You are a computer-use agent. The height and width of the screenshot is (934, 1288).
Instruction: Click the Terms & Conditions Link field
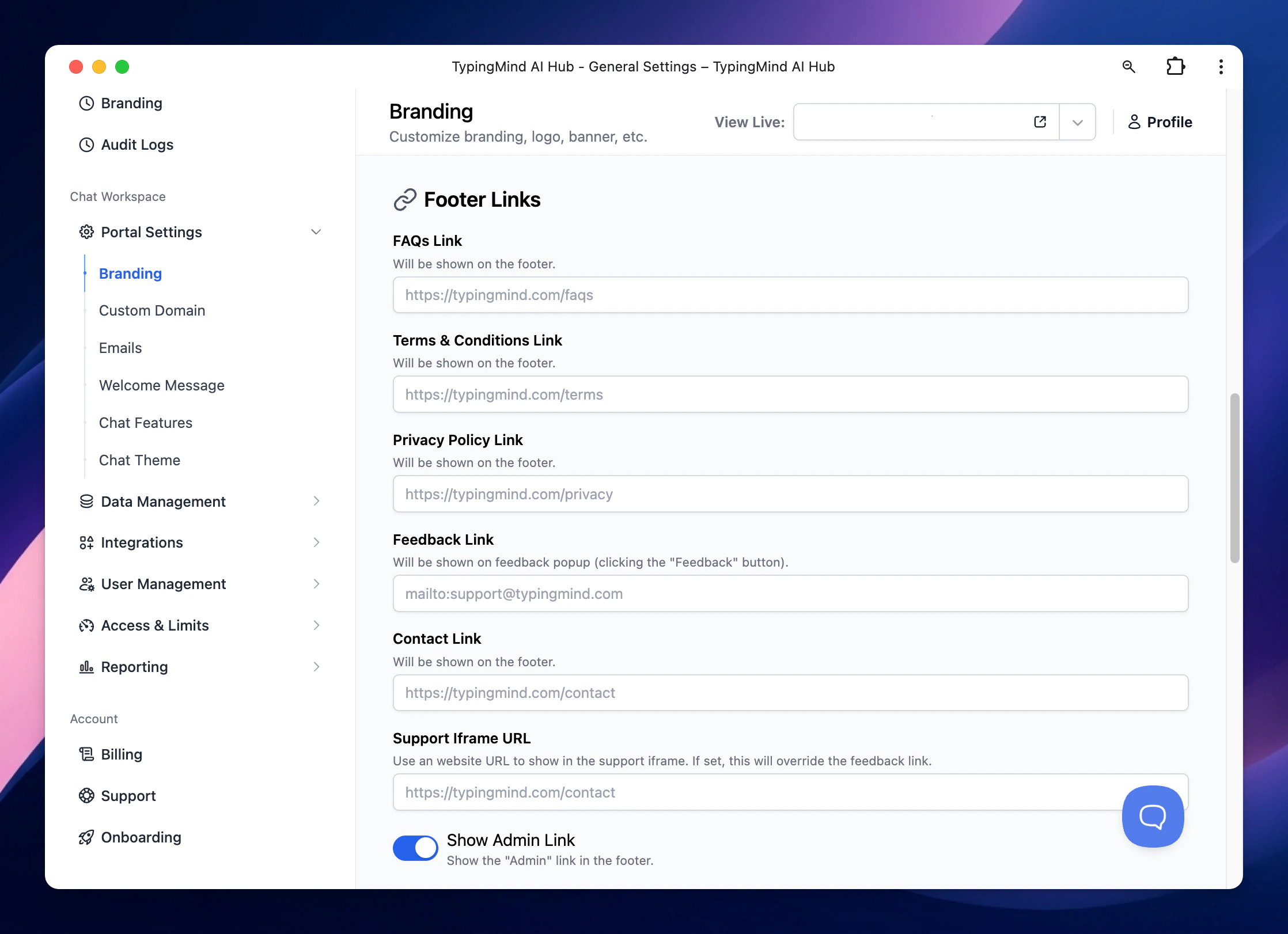(x=790, y=394)
